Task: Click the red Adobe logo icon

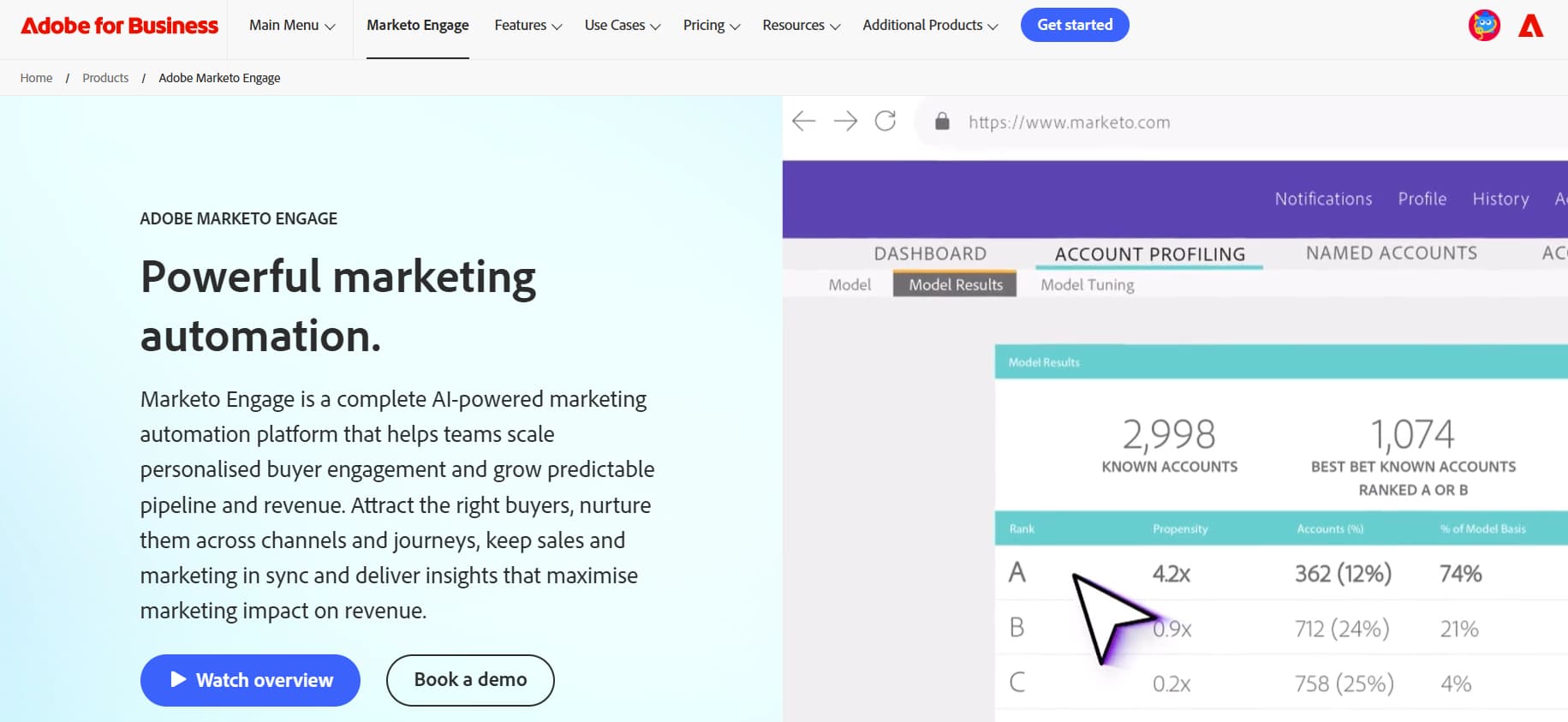Action: coord(1530,26)
